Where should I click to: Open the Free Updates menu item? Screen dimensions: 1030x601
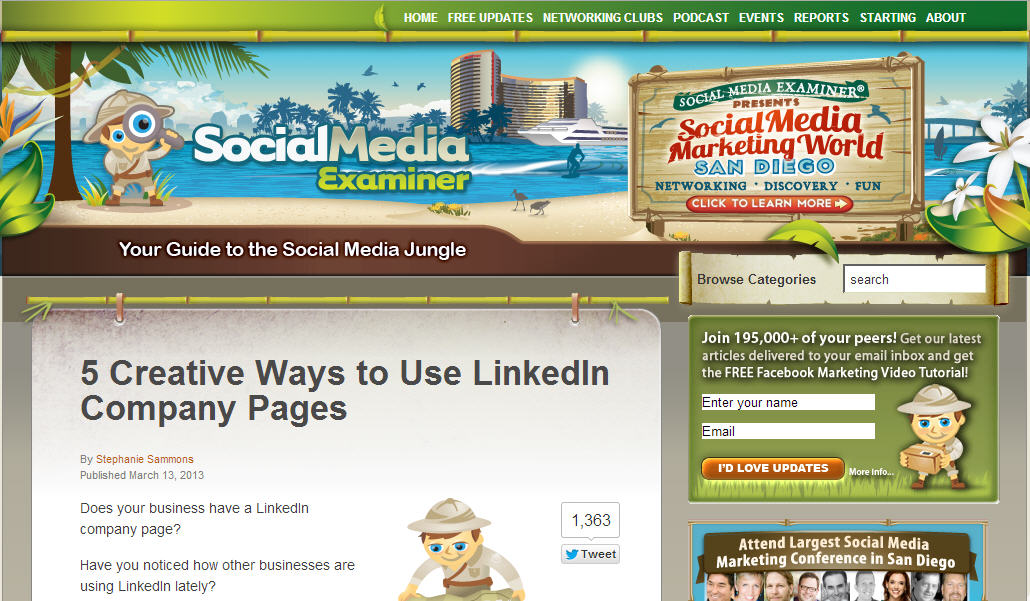(x=490, y=18)
